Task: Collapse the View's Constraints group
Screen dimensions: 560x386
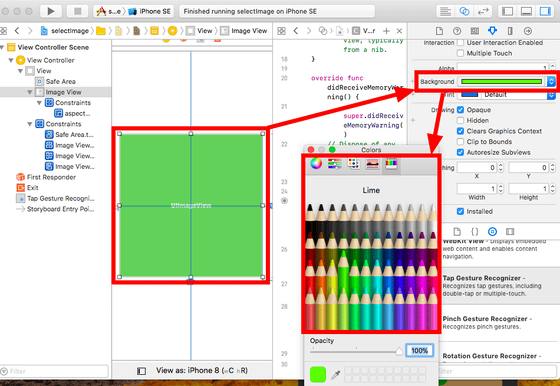Action: [x=30, y=124]
